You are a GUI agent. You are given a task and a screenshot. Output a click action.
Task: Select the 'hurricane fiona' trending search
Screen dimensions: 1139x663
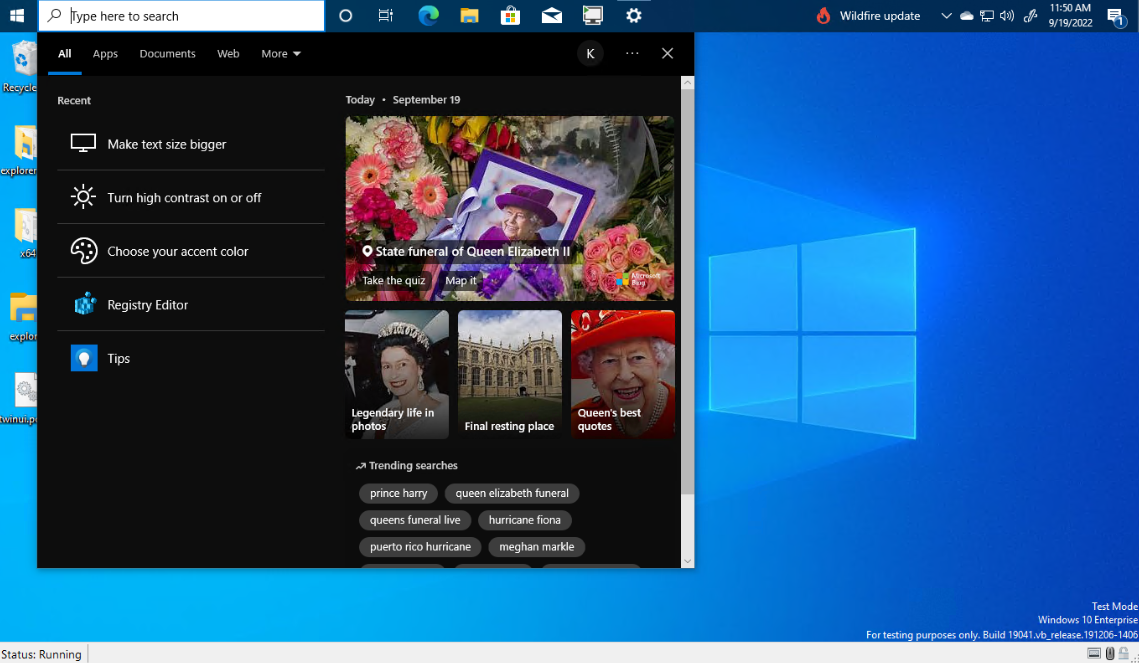tap(524, 520)
